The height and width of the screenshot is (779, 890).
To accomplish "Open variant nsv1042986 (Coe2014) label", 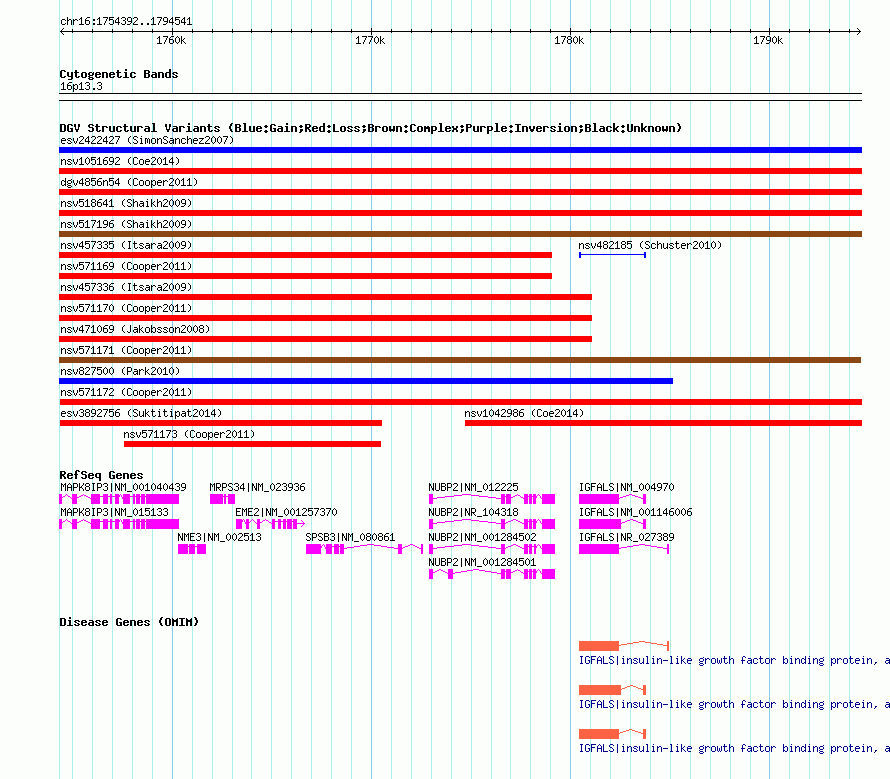I will [524, 413].
